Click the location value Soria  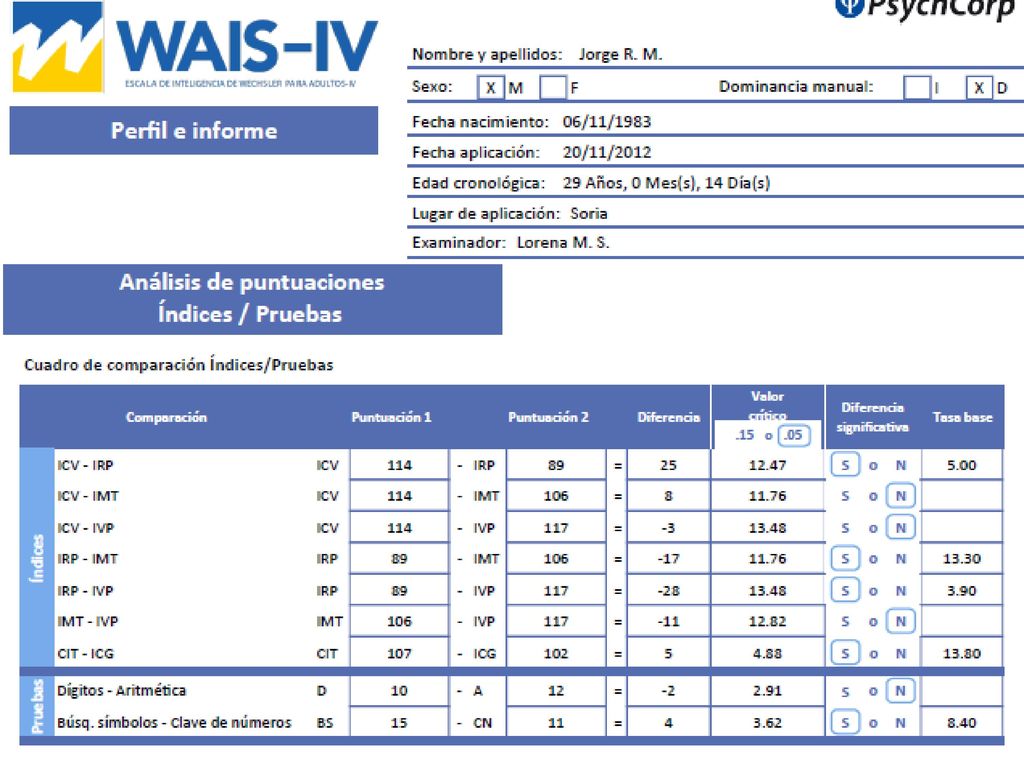(x=588, y=214)
